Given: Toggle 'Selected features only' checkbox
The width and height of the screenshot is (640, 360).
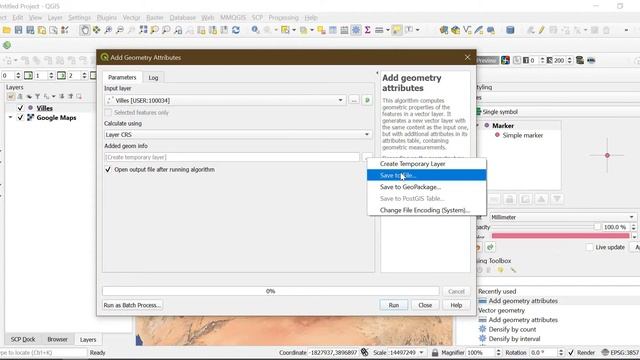Looking at the screenshot, I should click(x=108, y=112).
